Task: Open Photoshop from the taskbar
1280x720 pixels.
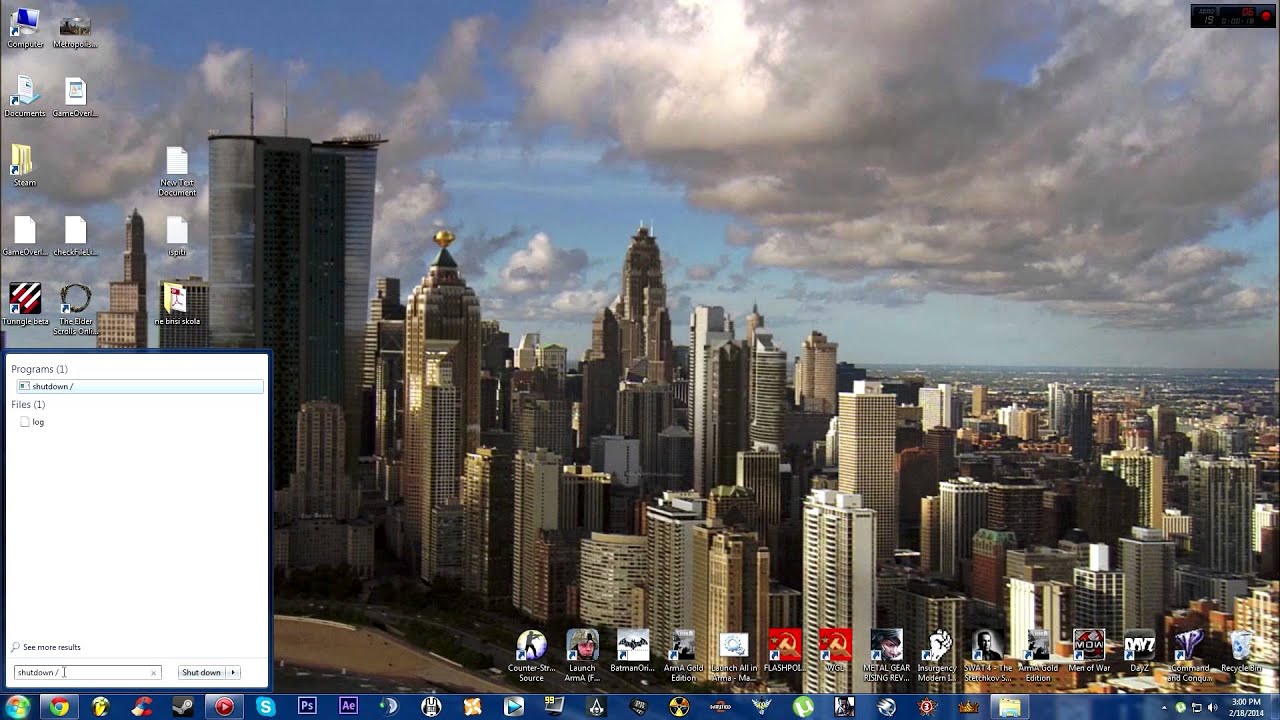Action: (x=307, y=707)
